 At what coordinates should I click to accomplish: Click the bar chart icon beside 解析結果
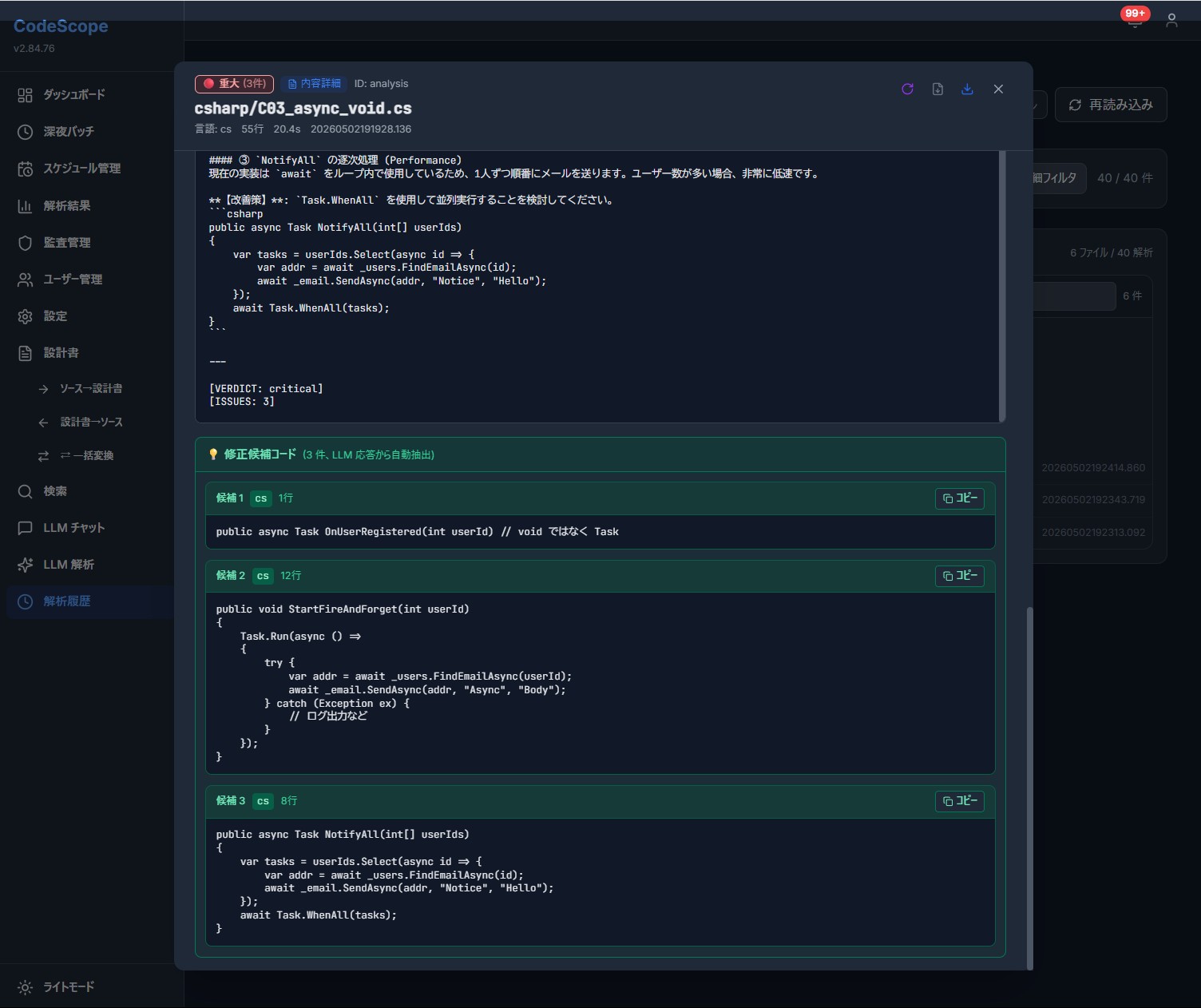click(26, 206)
